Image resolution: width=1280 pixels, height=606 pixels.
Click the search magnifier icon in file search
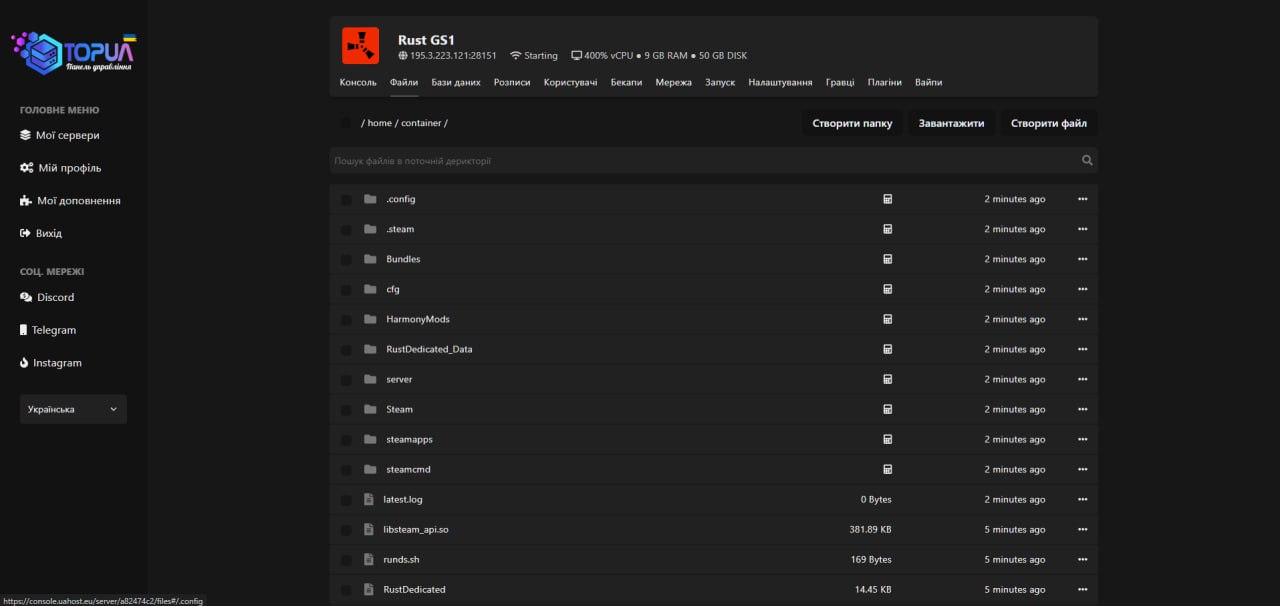pos(1087,161)
